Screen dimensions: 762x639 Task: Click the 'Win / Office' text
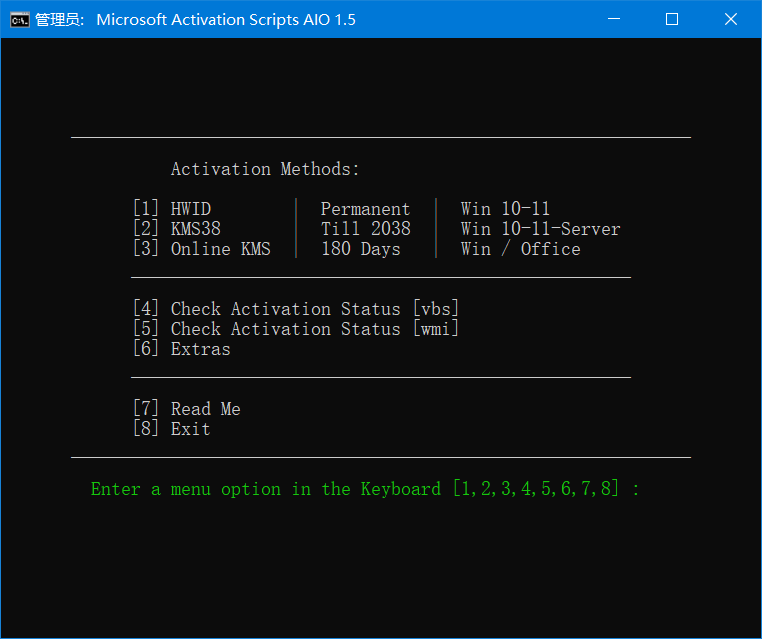(x=520, y=249)
